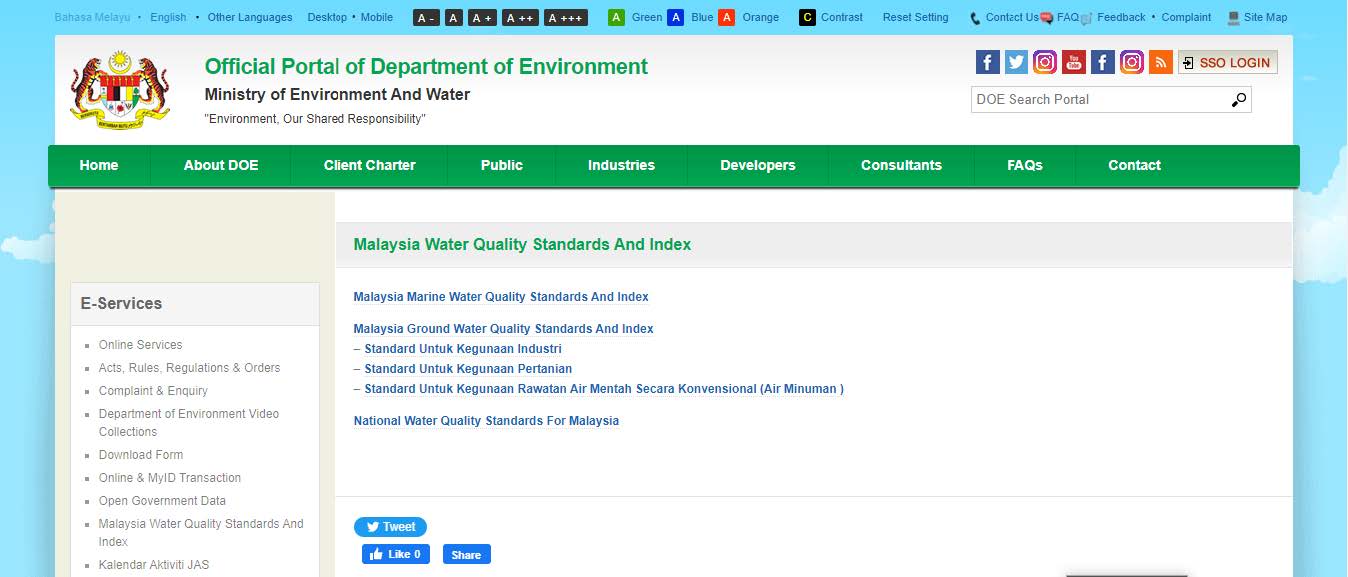Decrease font size with A - button
This screenshot has width=1348, height=577.
pos(426,18)
